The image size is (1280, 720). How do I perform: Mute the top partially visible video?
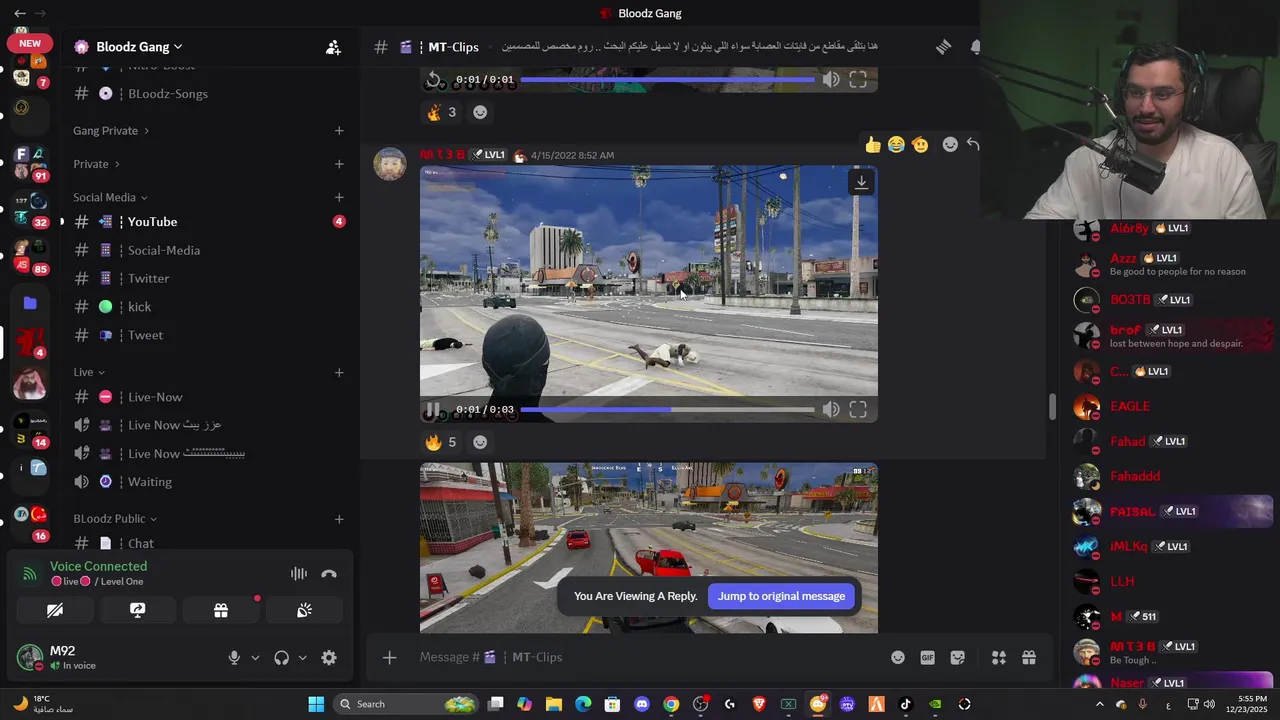pos(831,79)
